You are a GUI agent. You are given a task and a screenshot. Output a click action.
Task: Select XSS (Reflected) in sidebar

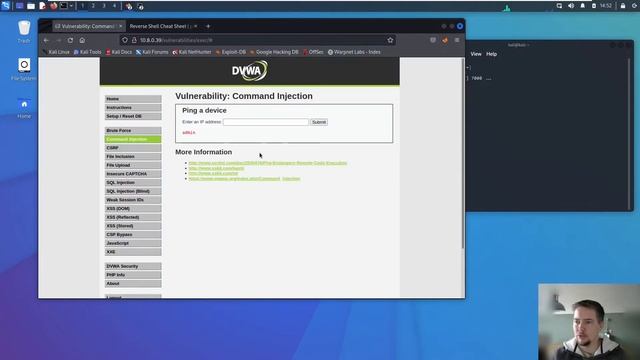[x=133, y=217]
